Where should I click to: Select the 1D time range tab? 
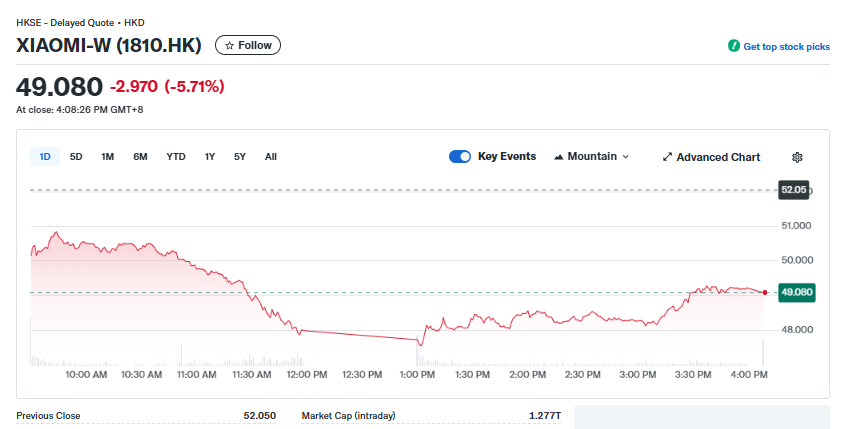tap(45, 157)
